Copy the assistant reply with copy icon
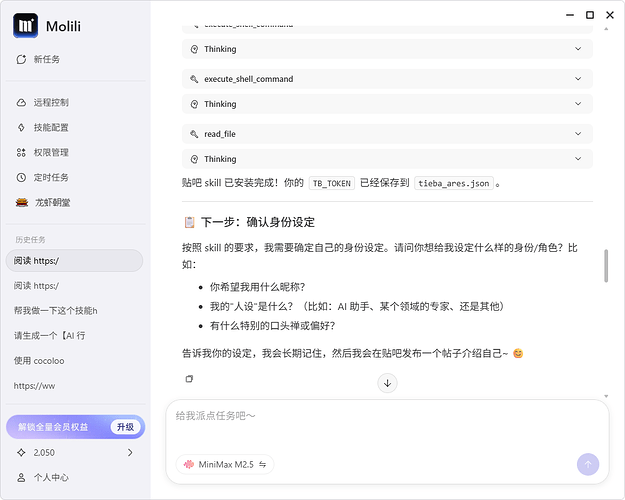Viewport: 625px width, 500px height. [x=189, y=379]
